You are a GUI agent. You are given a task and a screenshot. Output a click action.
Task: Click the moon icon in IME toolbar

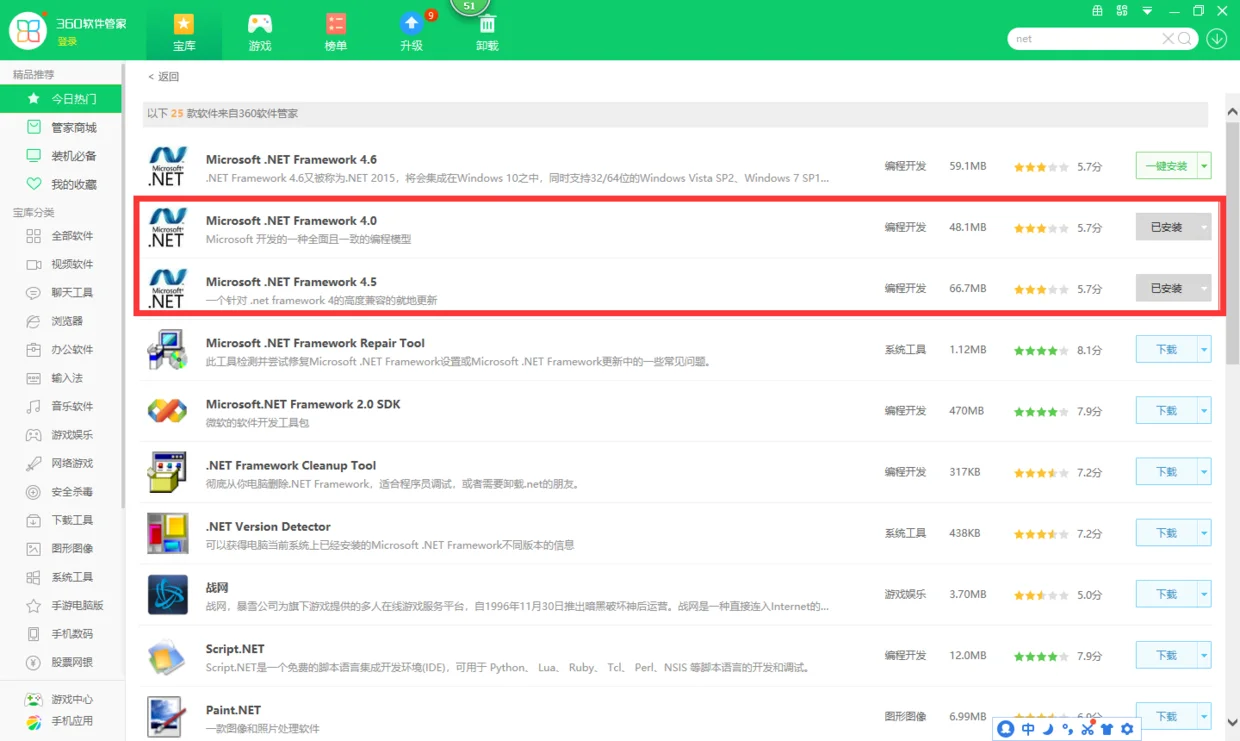point(1048,729)
